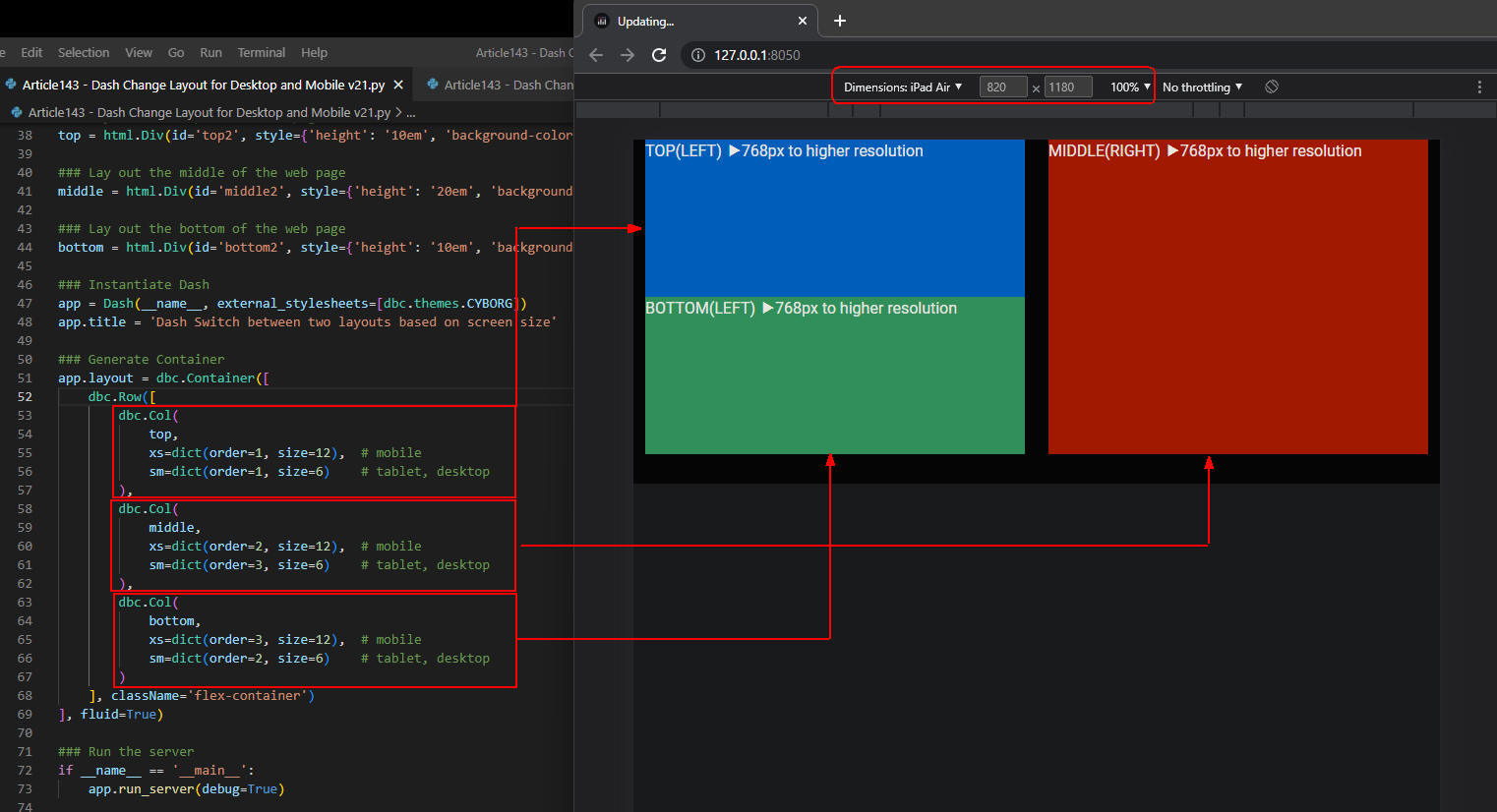
Task: Close the Article143 editor tab
Action: click(x=398, y=85)
